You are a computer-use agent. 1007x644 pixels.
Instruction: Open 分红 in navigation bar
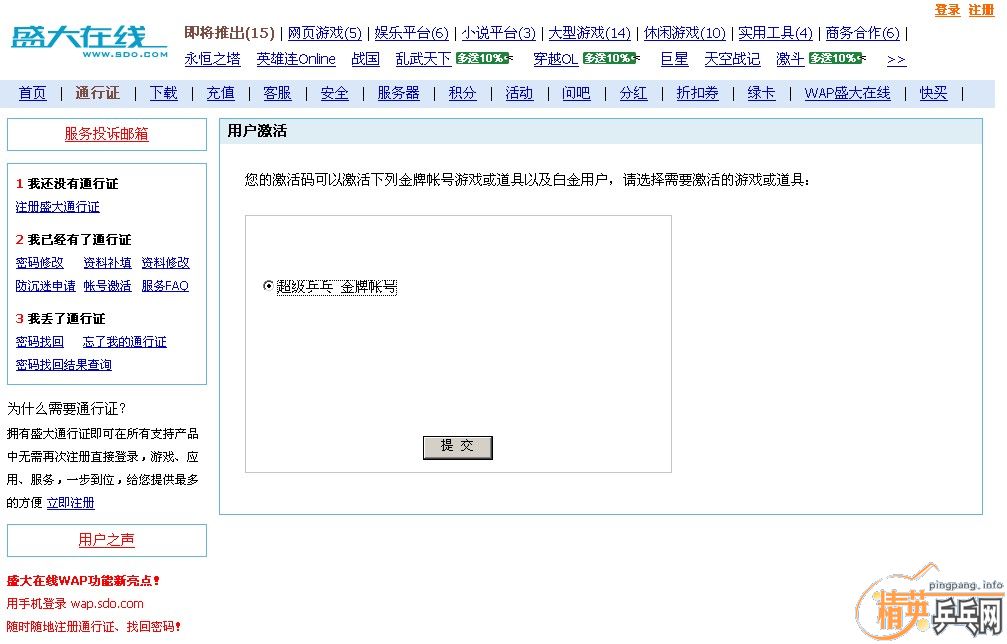tap(633, 93)
